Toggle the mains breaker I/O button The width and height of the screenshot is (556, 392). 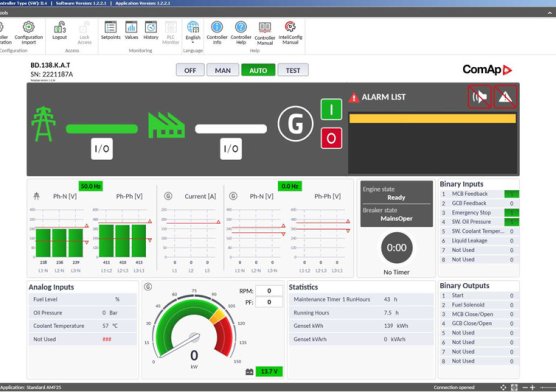102,149
